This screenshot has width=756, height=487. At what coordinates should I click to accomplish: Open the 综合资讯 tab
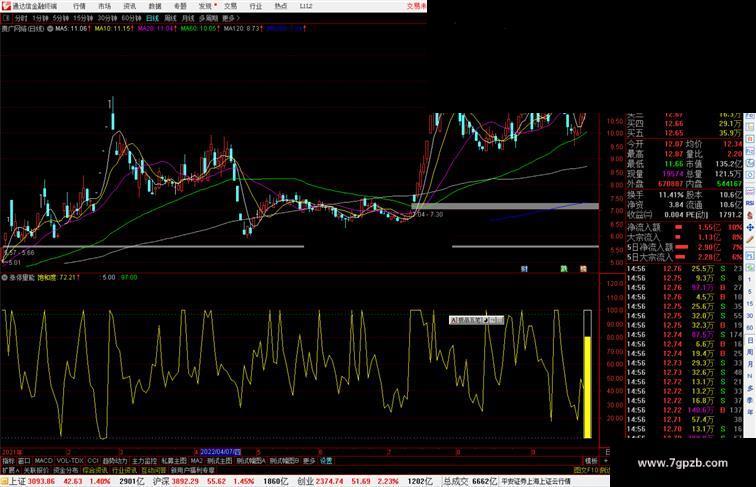(95, 470)
